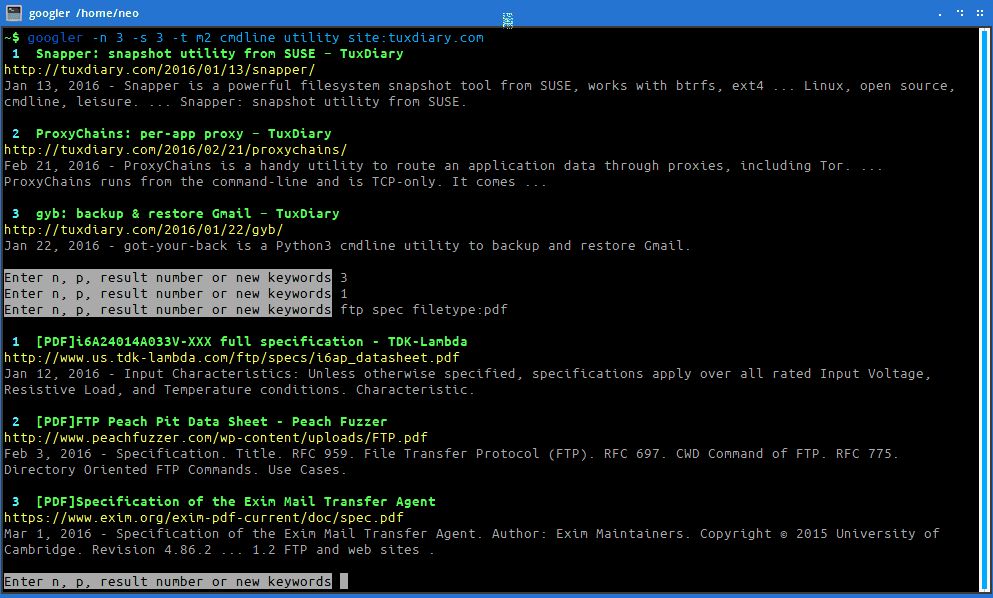Open the tuxdiary.com gyb URL

tap(143, 230)
